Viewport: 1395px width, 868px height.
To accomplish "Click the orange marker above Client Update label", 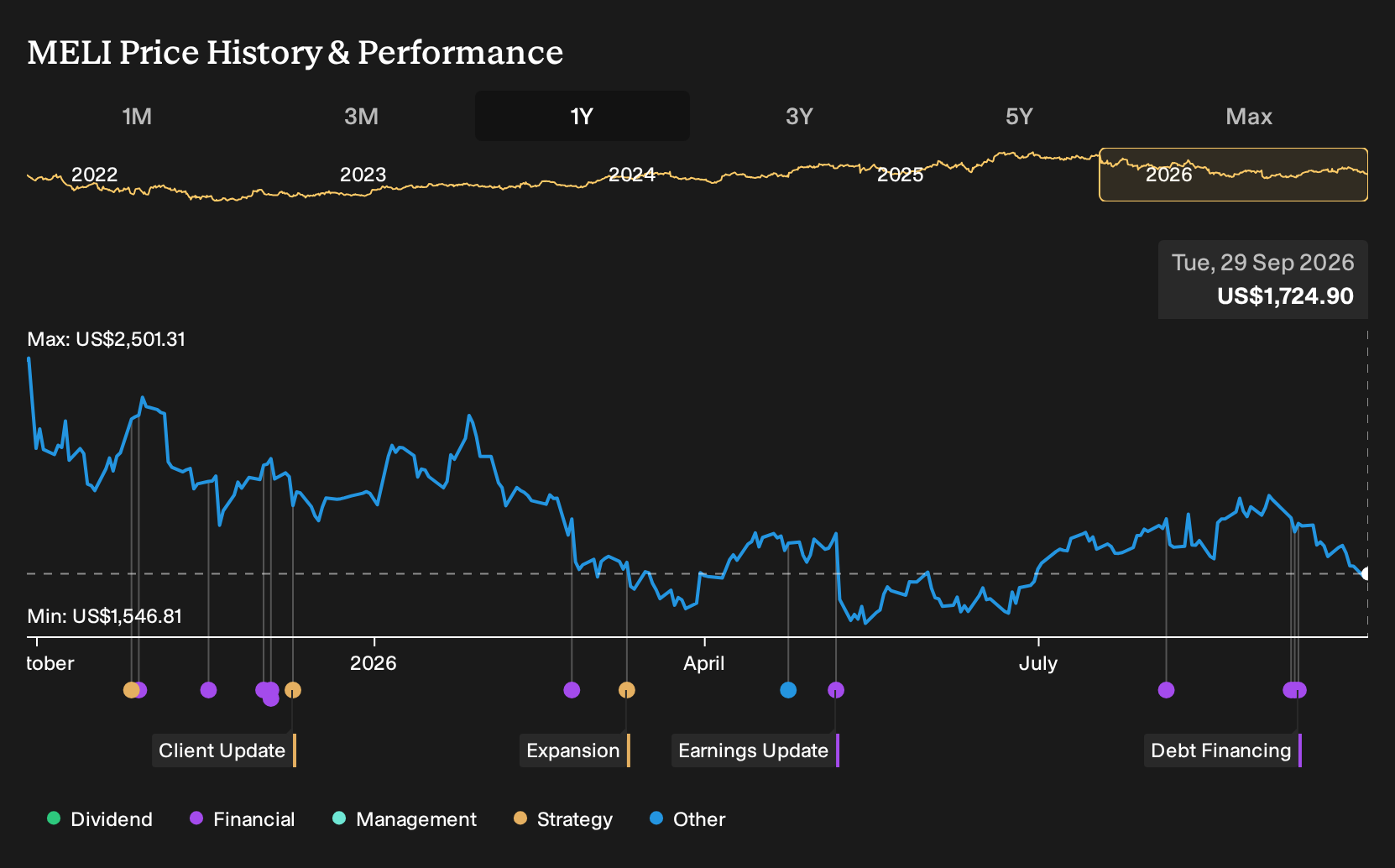I will 292,690.
